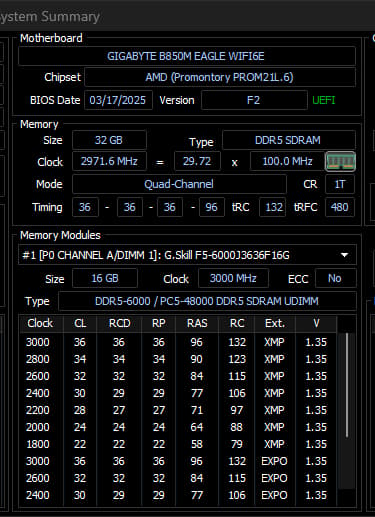This screenshot has width=375, height=517.
Task: Click the module size value 16 GB
Action: point(105,278)
